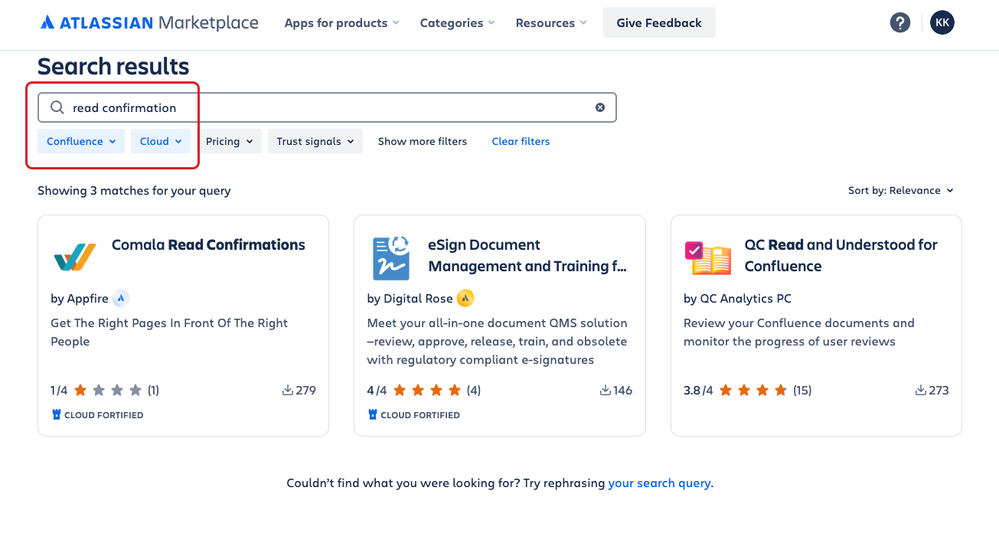Click Show more filters
The image size is (999, 544).
pyautogui.click(x=422, y=141)
